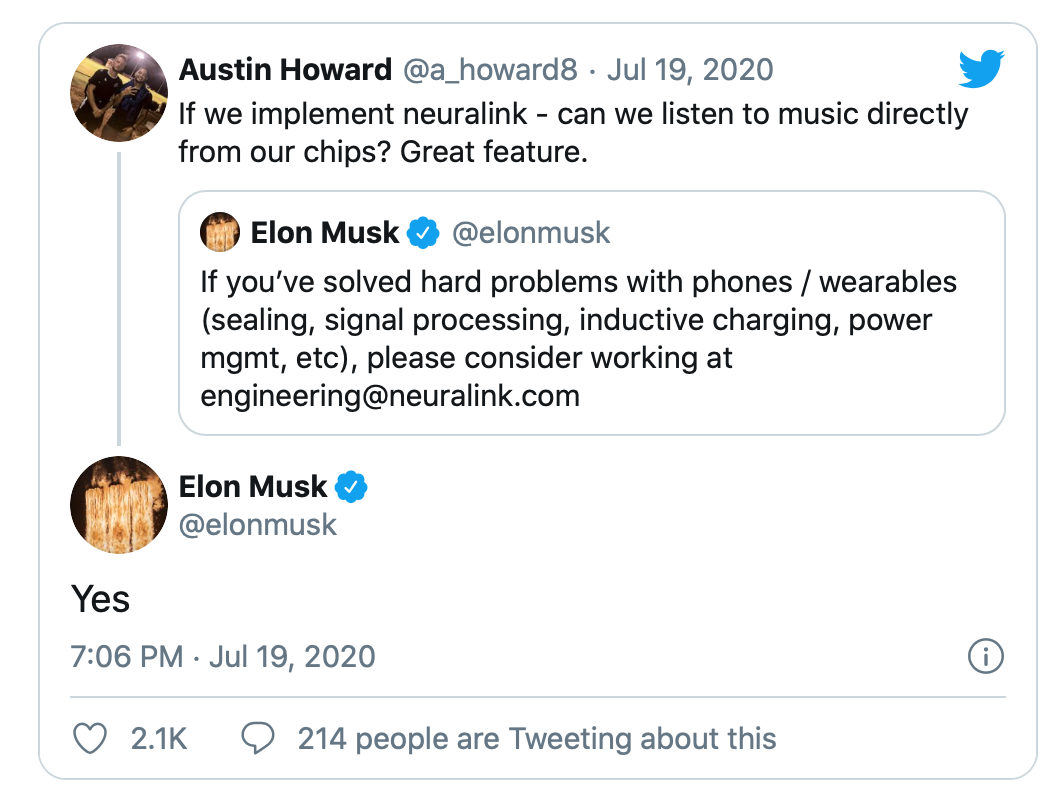Viewport: 1064px width, 798px height.
Task: Click the 2.1K likes count
Action: [x=159, y=738]
